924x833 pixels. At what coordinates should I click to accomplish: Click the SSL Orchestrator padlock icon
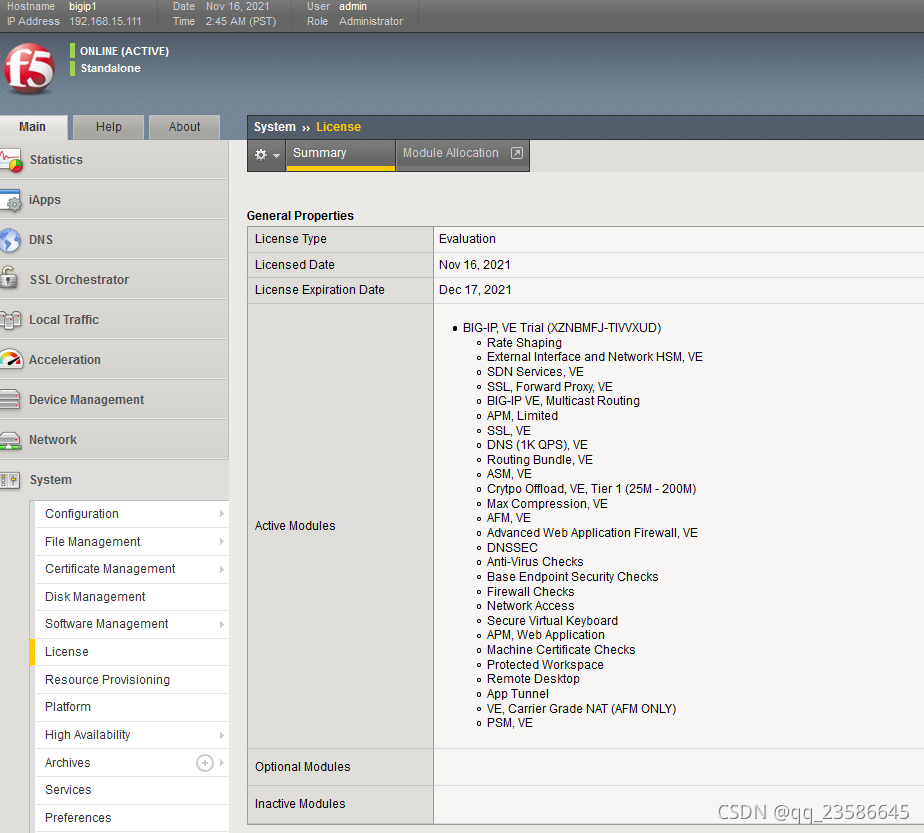9,277
